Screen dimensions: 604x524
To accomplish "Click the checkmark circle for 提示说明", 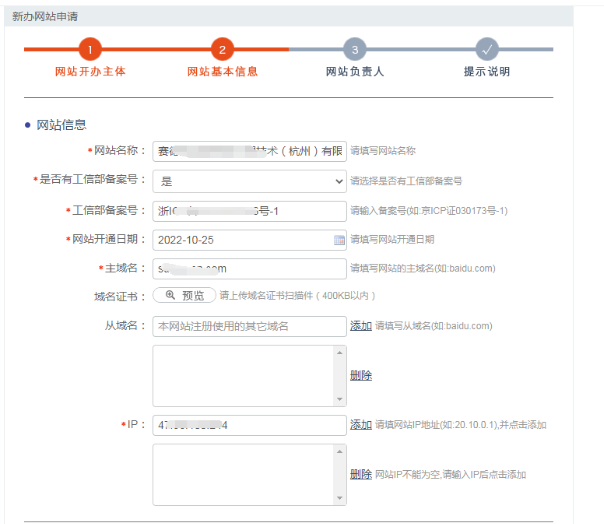I will click(486, 49).
